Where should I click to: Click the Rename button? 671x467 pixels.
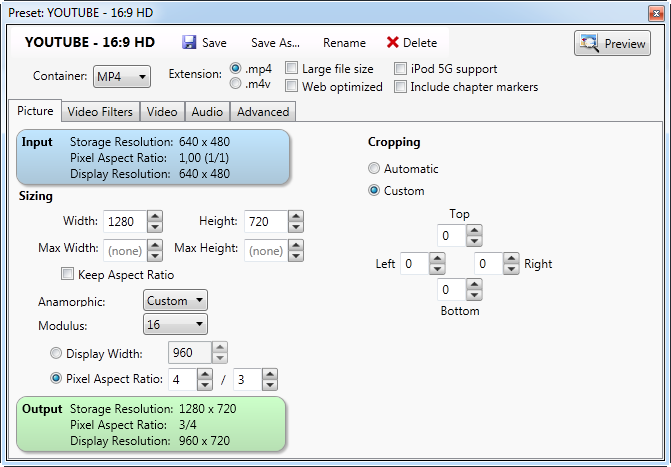click(344, 43)
